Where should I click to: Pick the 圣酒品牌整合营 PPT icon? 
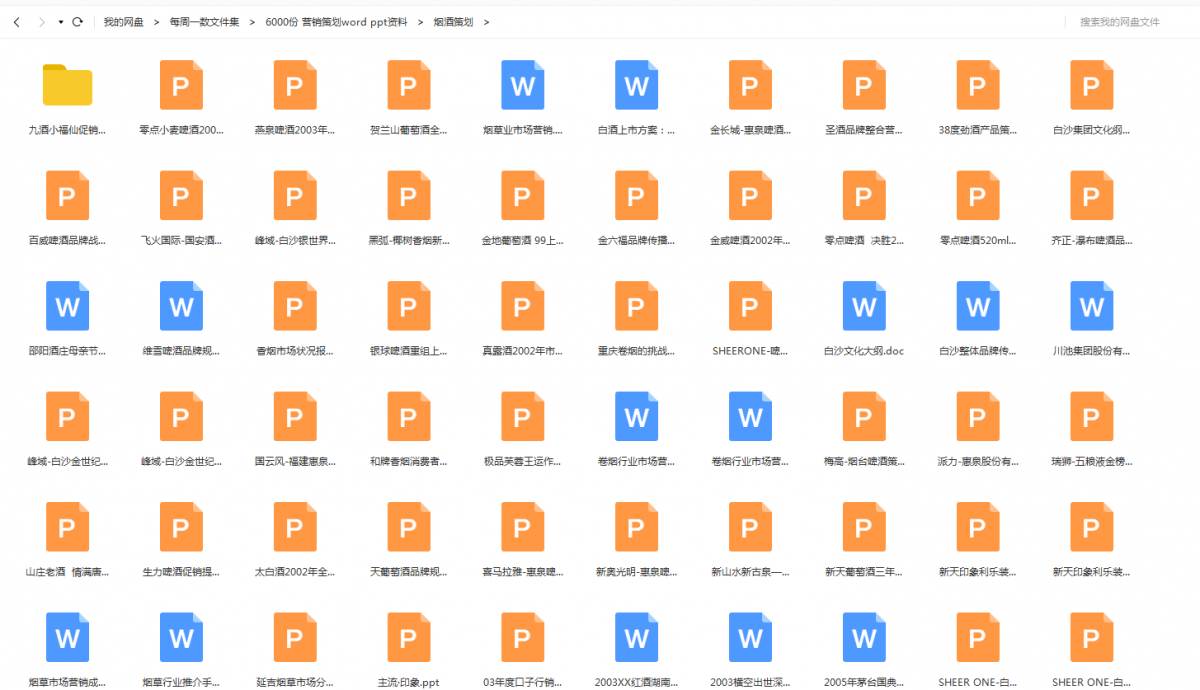pos(865,85)
